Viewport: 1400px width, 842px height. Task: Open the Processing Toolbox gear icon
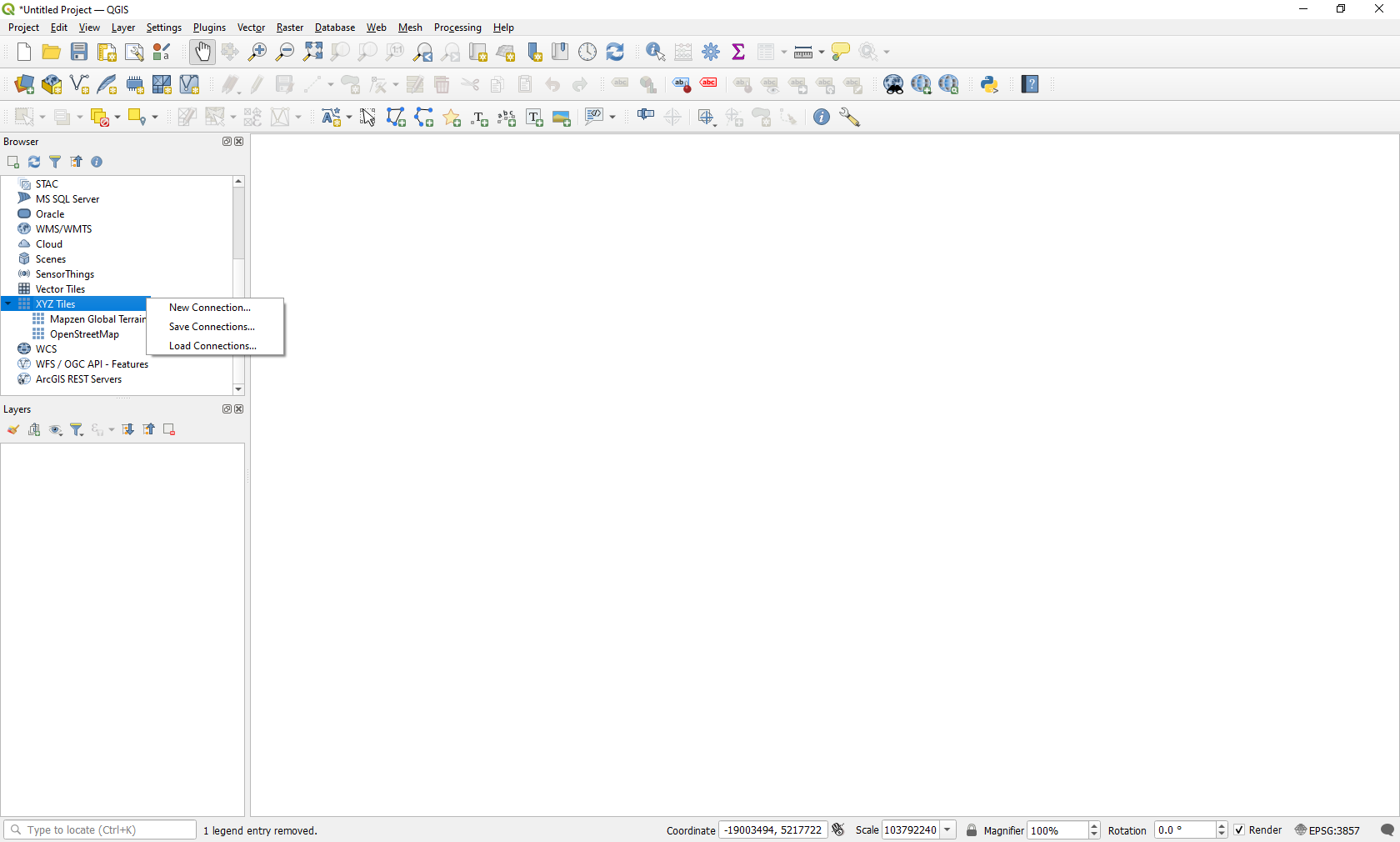(x=711, y=52)
